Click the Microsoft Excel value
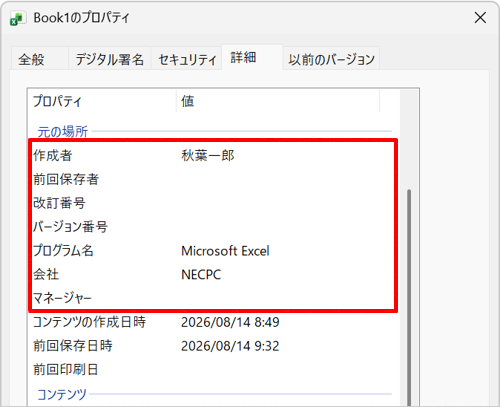Screen dimensions: 500x407 coord(225,251)
